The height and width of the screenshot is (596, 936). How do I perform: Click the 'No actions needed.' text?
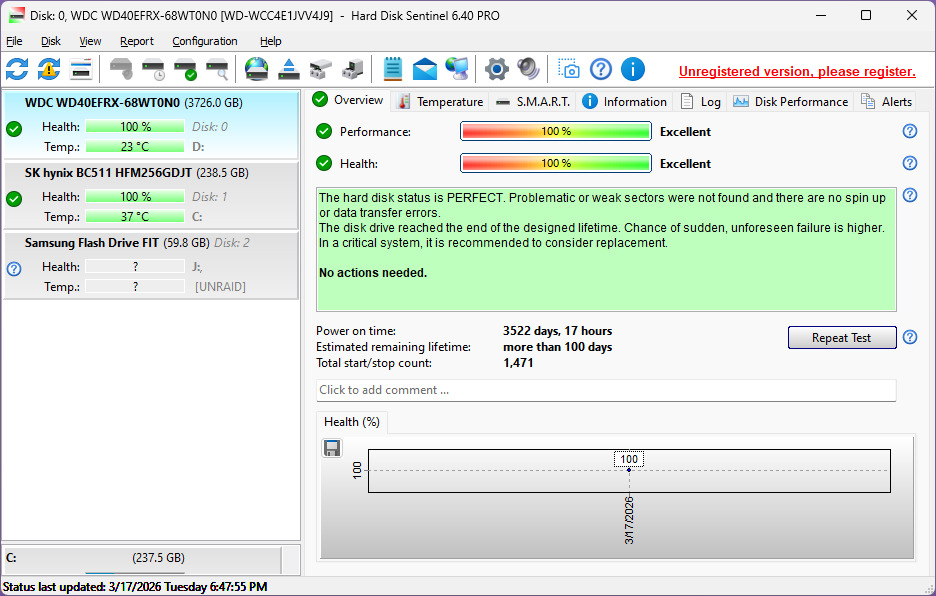click(x=373, y=273)
